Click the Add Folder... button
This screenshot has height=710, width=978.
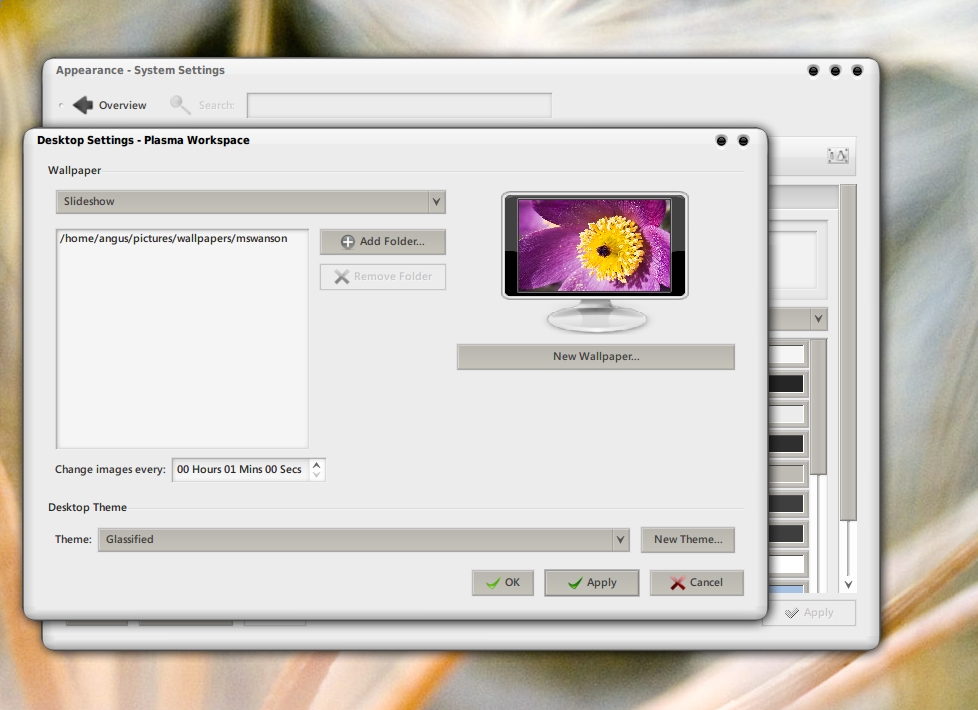383,241
